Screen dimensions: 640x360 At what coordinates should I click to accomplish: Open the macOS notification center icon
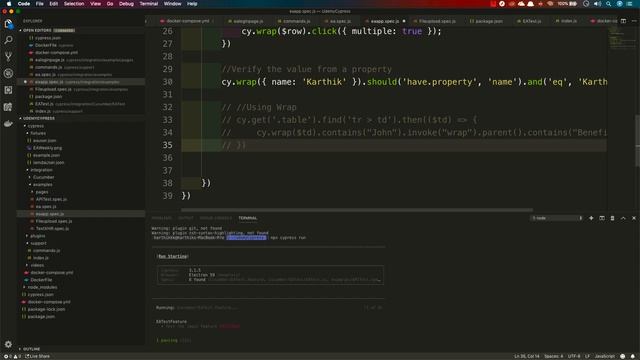point(630,4)
